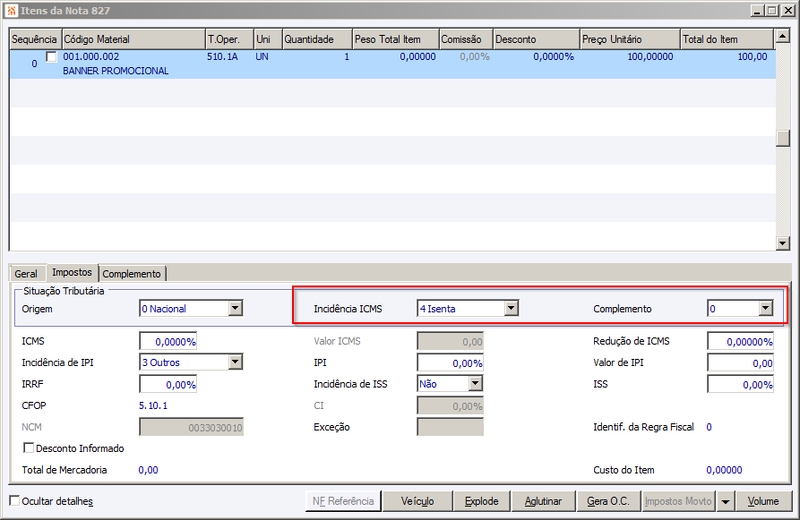
Task: Enable the Desconto Informado checkbox
Action: coord(29,448)
